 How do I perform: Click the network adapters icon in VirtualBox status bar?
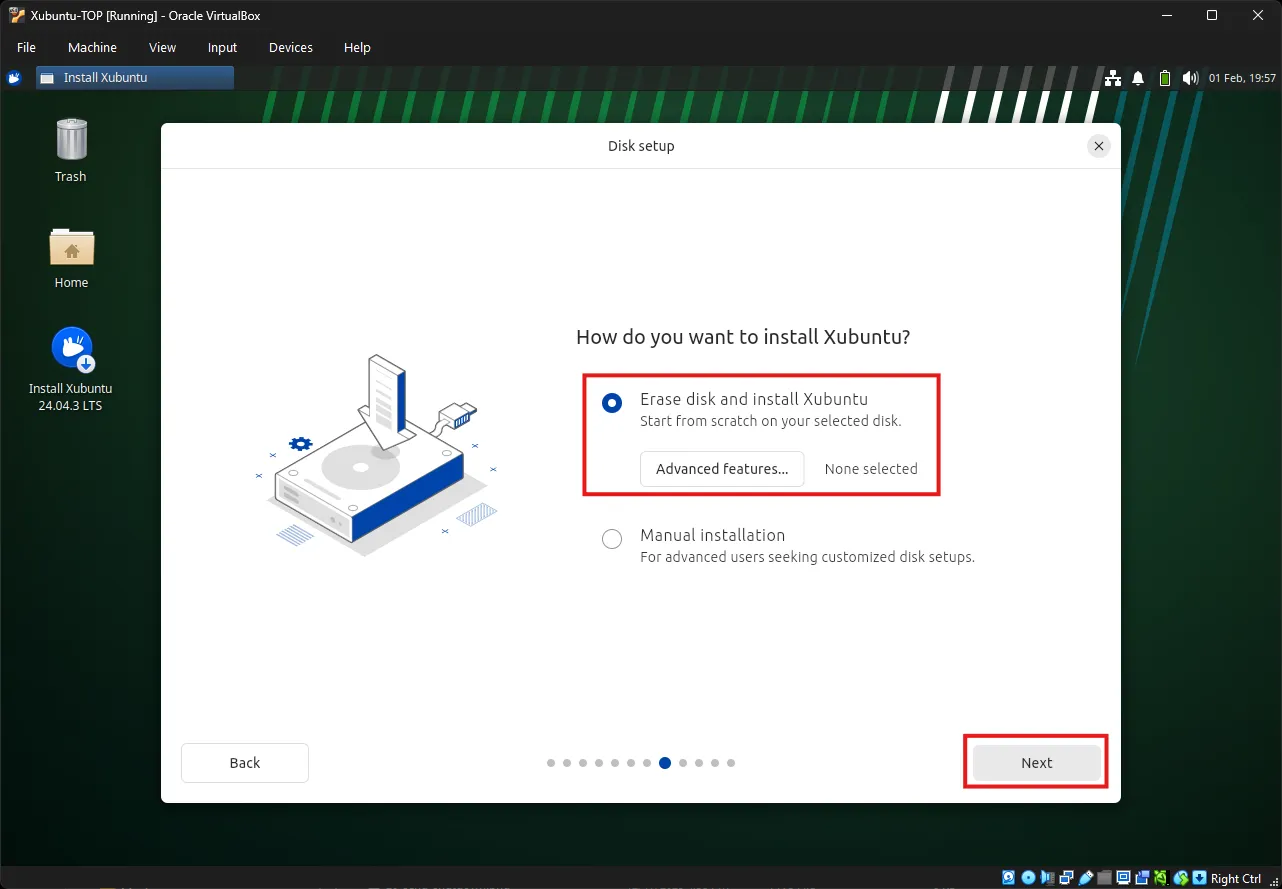(x=1066, y=877)
